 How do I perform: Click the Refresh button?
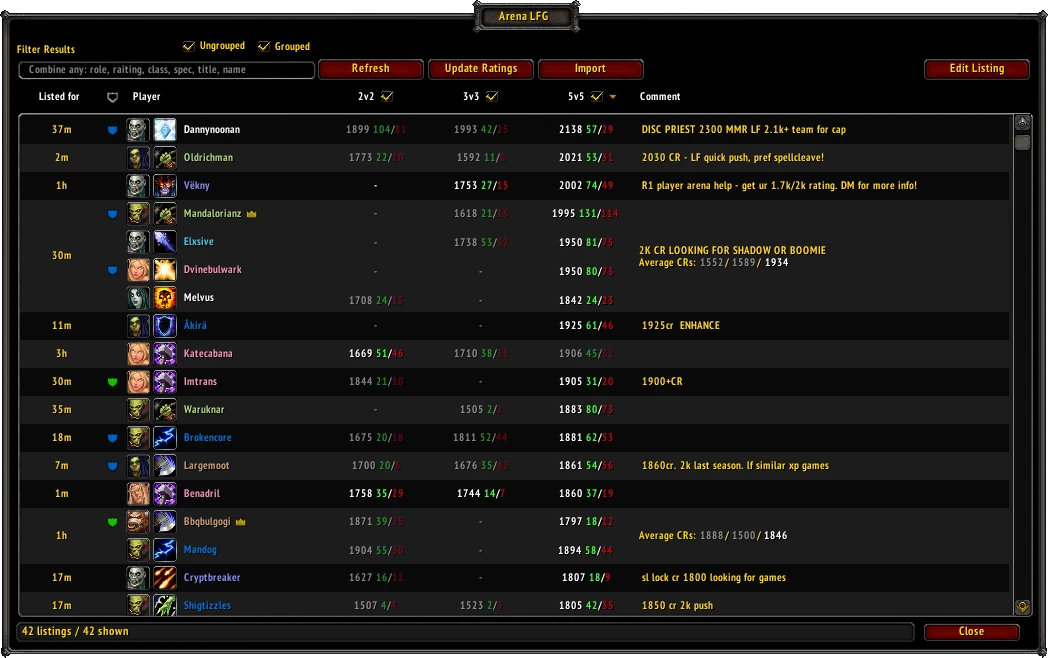(371, 69)
